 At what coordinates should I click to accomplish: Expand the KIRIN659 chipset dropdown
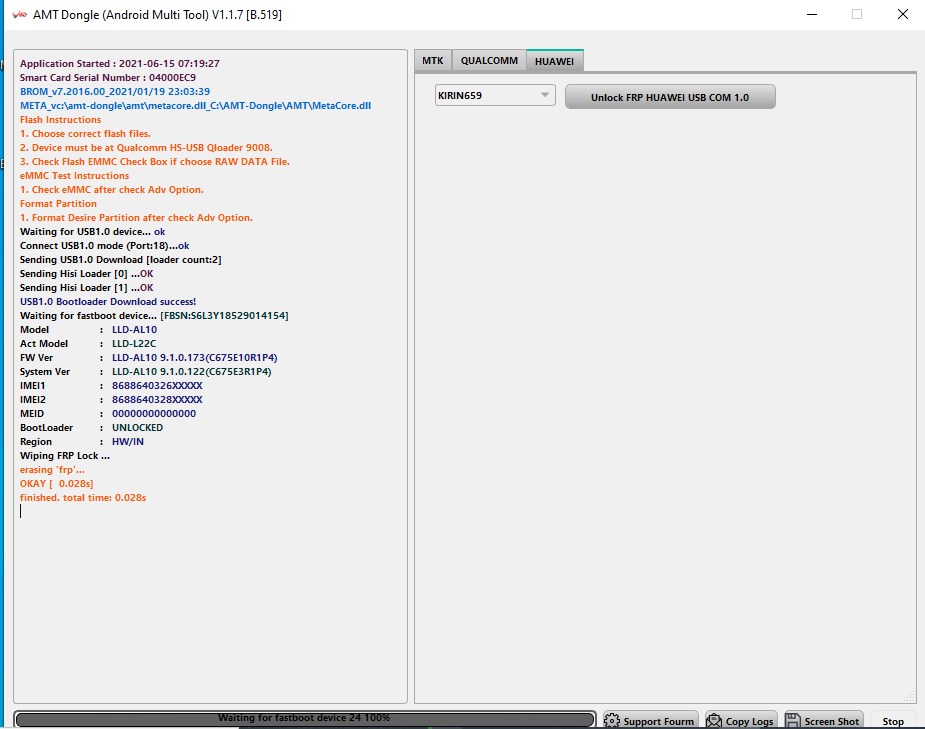[495, 95]
